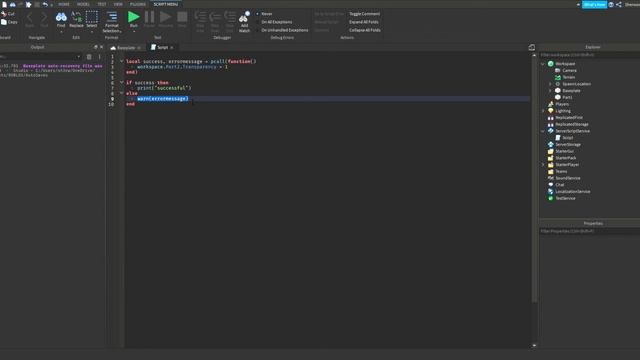Click the Undo arrow in quick access bar
The height and width of the screenshot is (360, 640).
45,4
